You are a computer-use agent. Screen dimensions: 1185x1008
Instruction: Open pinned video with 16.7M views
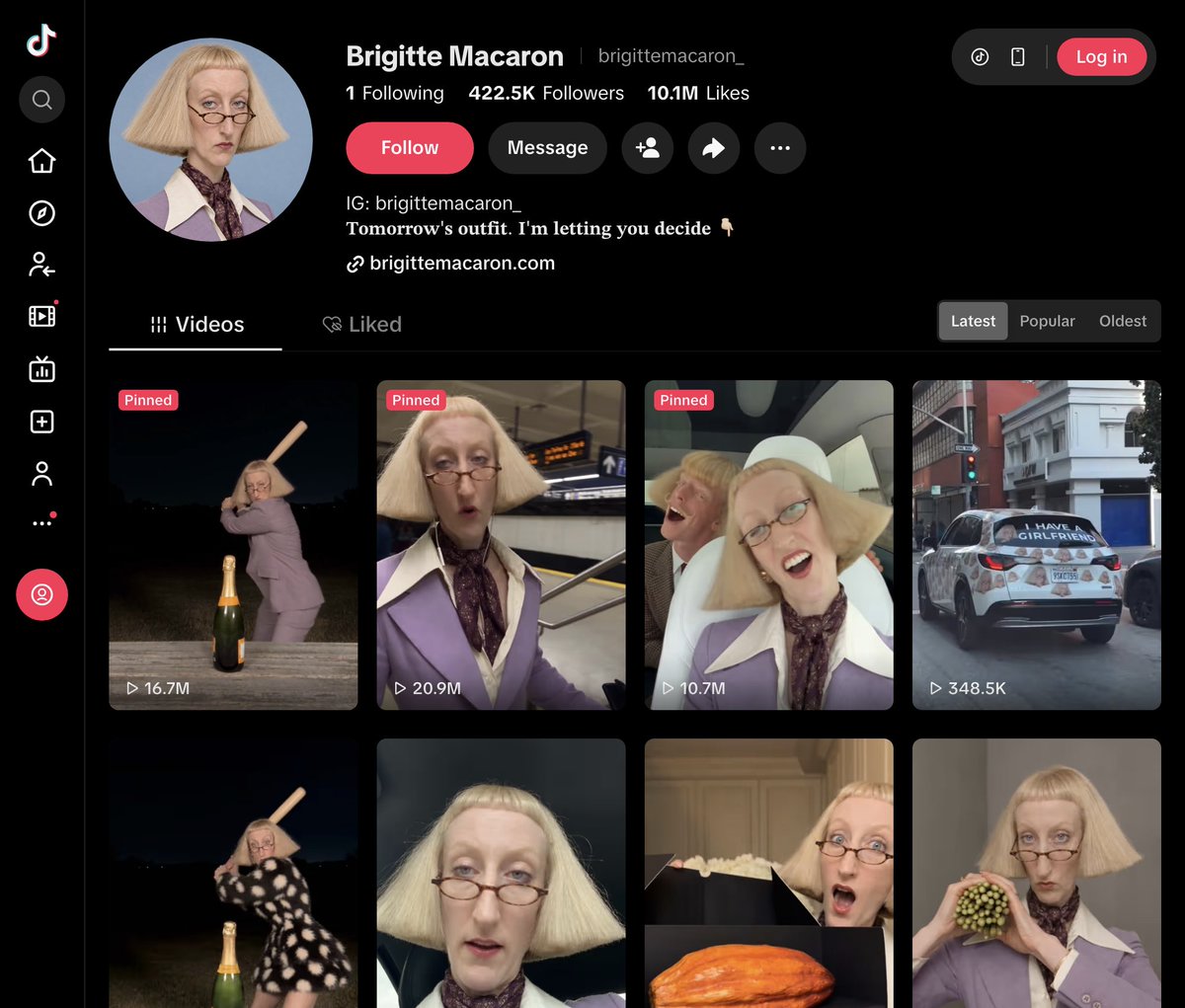click(x=233, y=545)
